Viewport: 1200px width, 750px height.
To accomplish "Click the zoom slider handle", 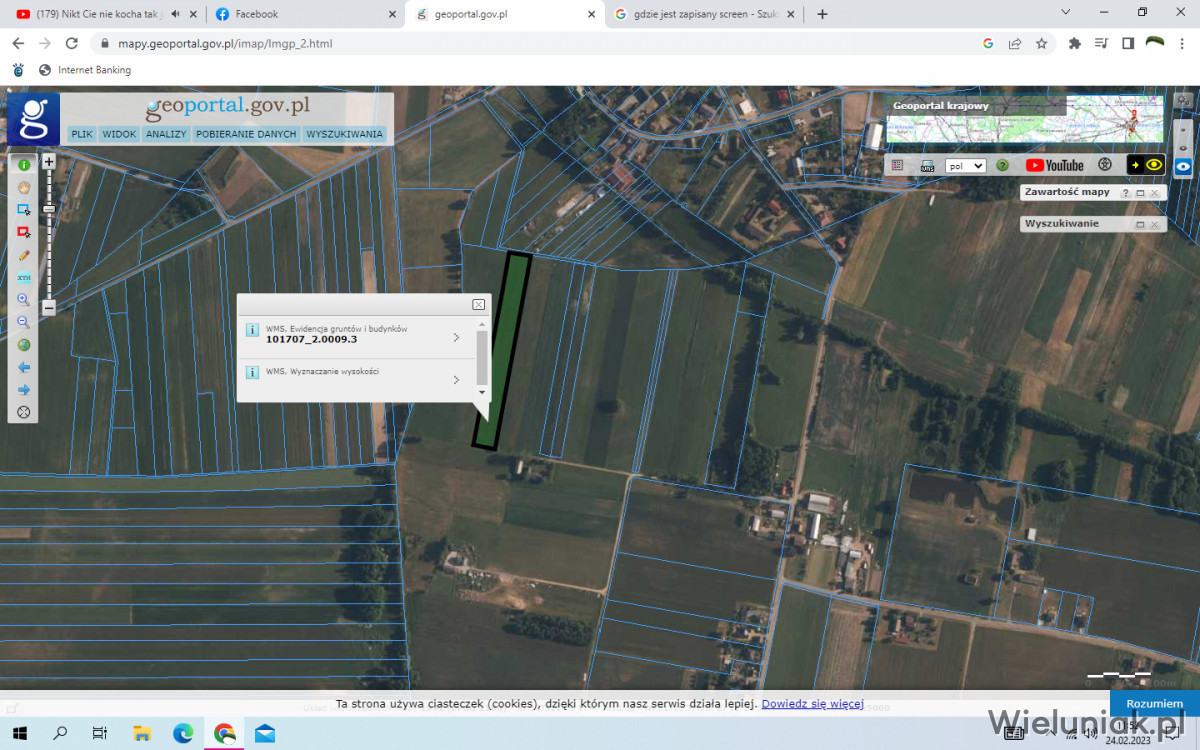I will [x=48, y=208].
